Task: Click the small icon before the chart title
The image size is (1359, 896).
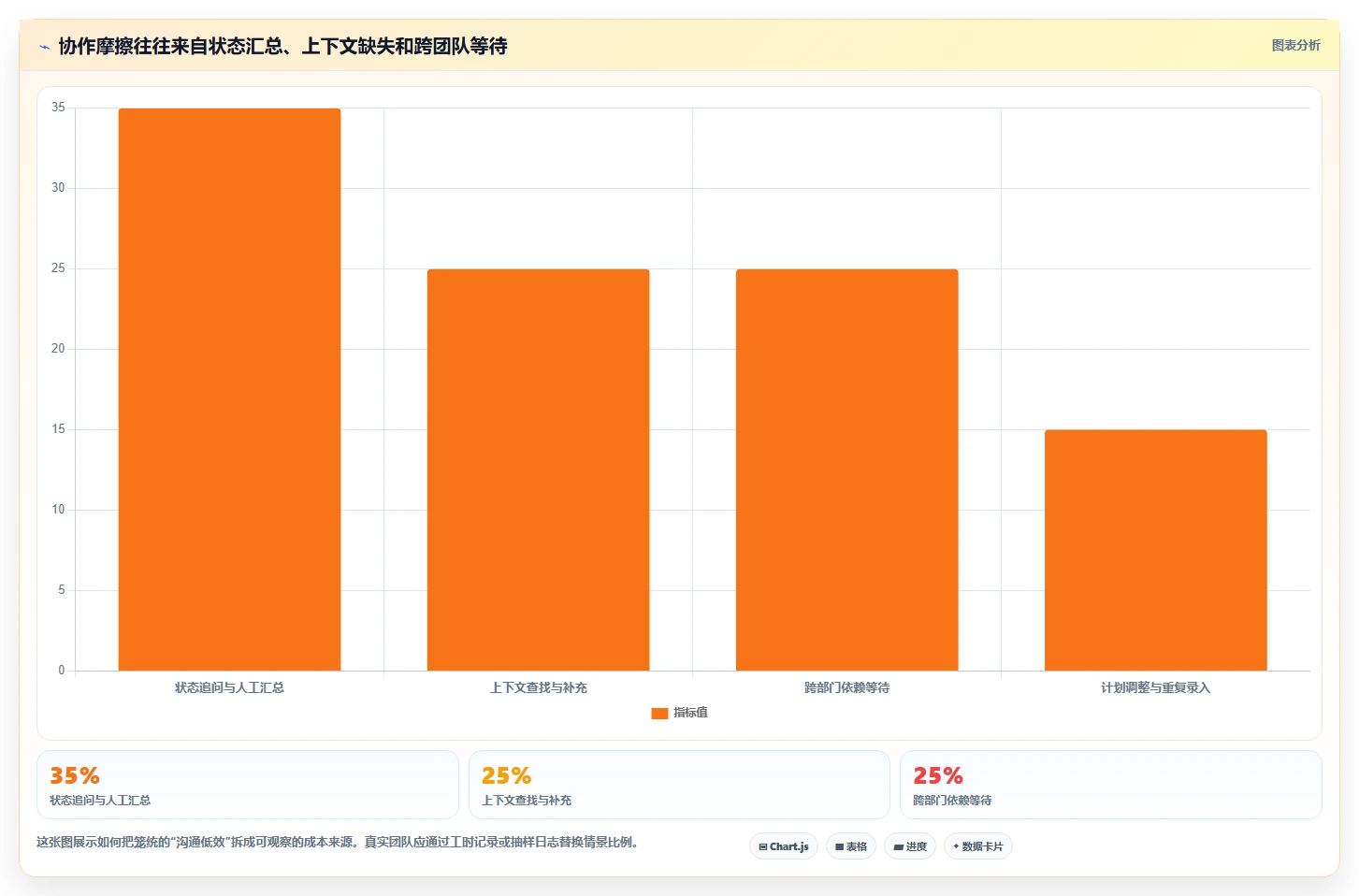Action: pos(44,47)
